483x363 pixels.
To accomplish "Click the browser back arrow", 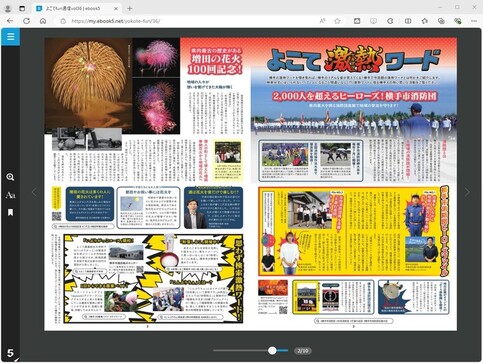I will pyautogui.click(x=10, y=21).
